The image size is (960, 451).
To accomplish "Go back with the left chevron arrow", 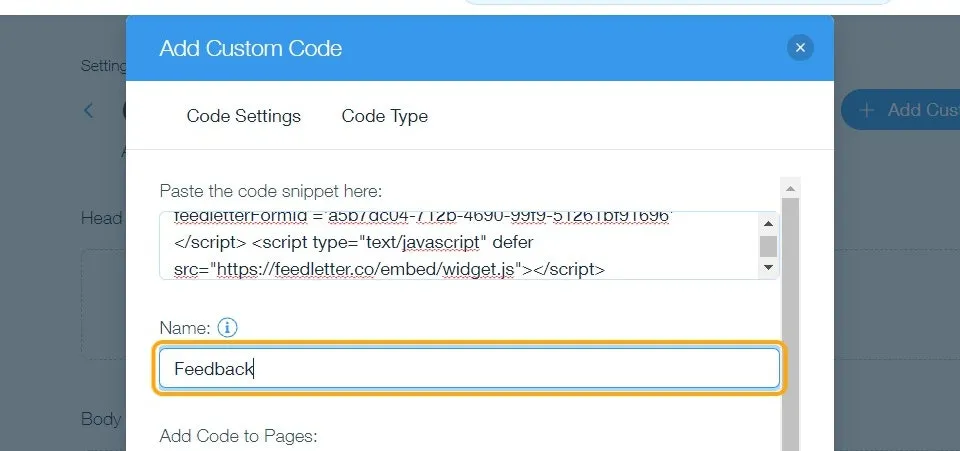I will coord(89,111).
